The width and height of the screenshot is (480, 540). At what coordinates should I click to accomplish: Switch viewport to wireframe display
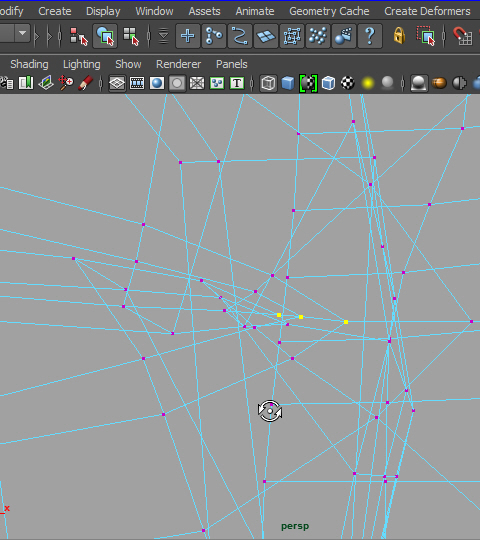pyautogui.click(x=268, y=83)
